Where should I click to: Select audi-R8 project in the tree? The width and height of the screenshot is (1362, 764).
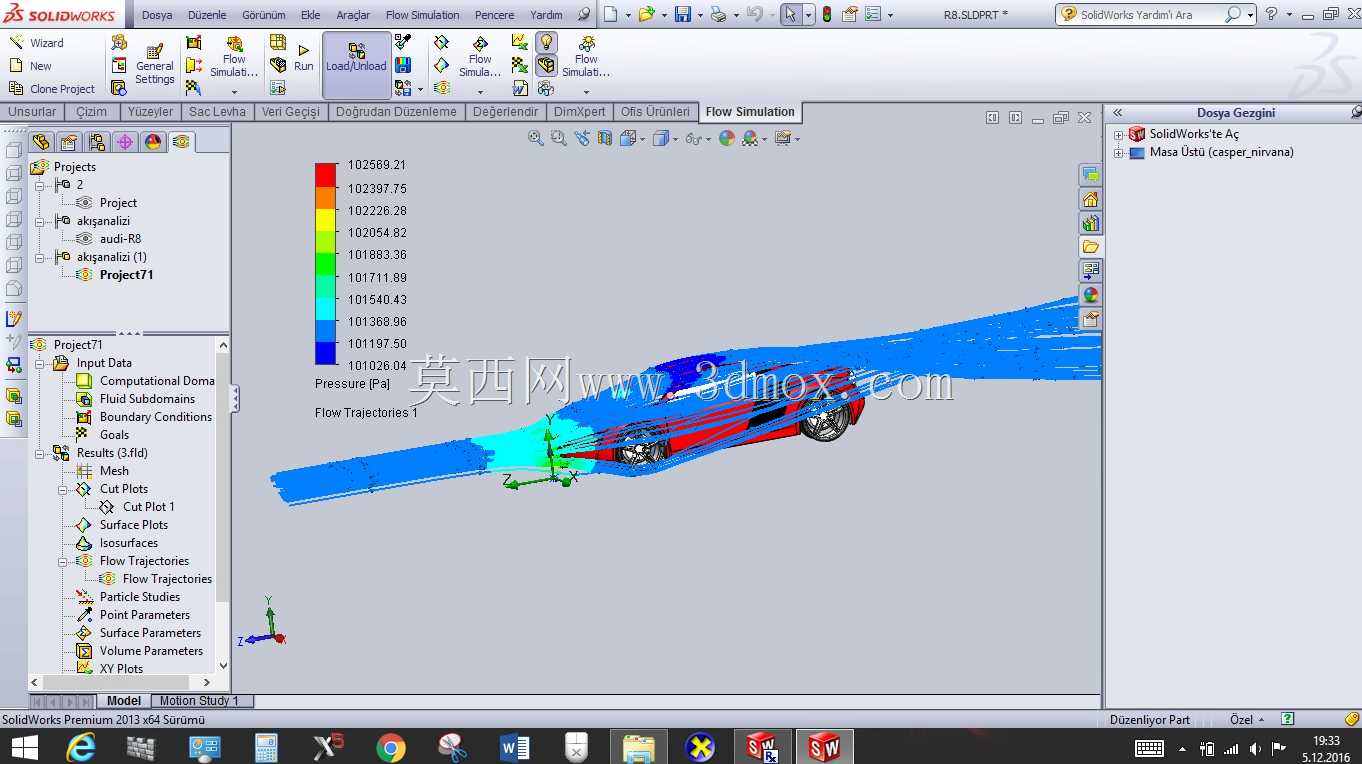pyautogui.click(x=120, y=239)
